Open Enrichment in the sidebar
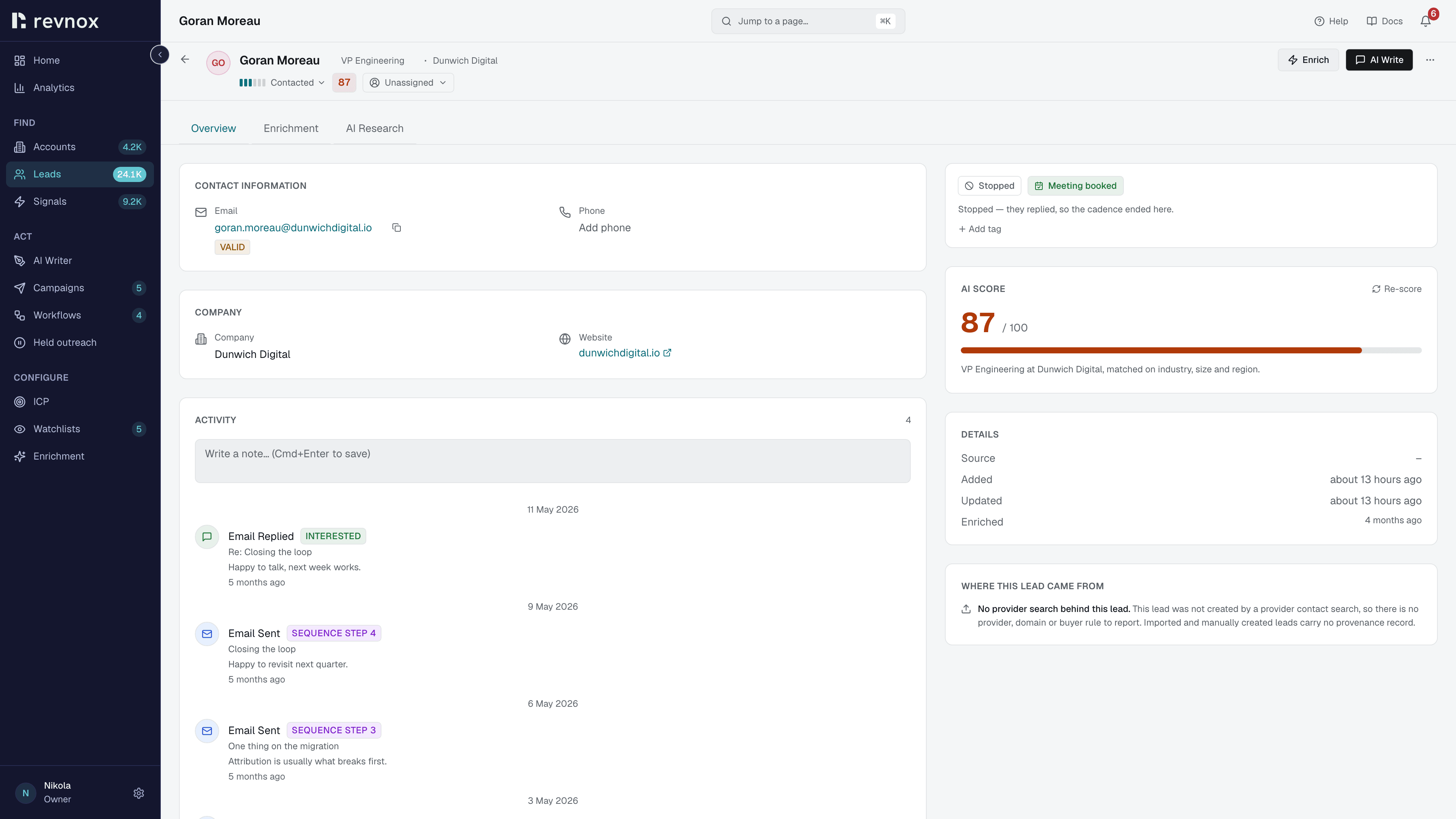This screenshot has width=1456, height=819. pyautogui.click(x=80, y=456)
